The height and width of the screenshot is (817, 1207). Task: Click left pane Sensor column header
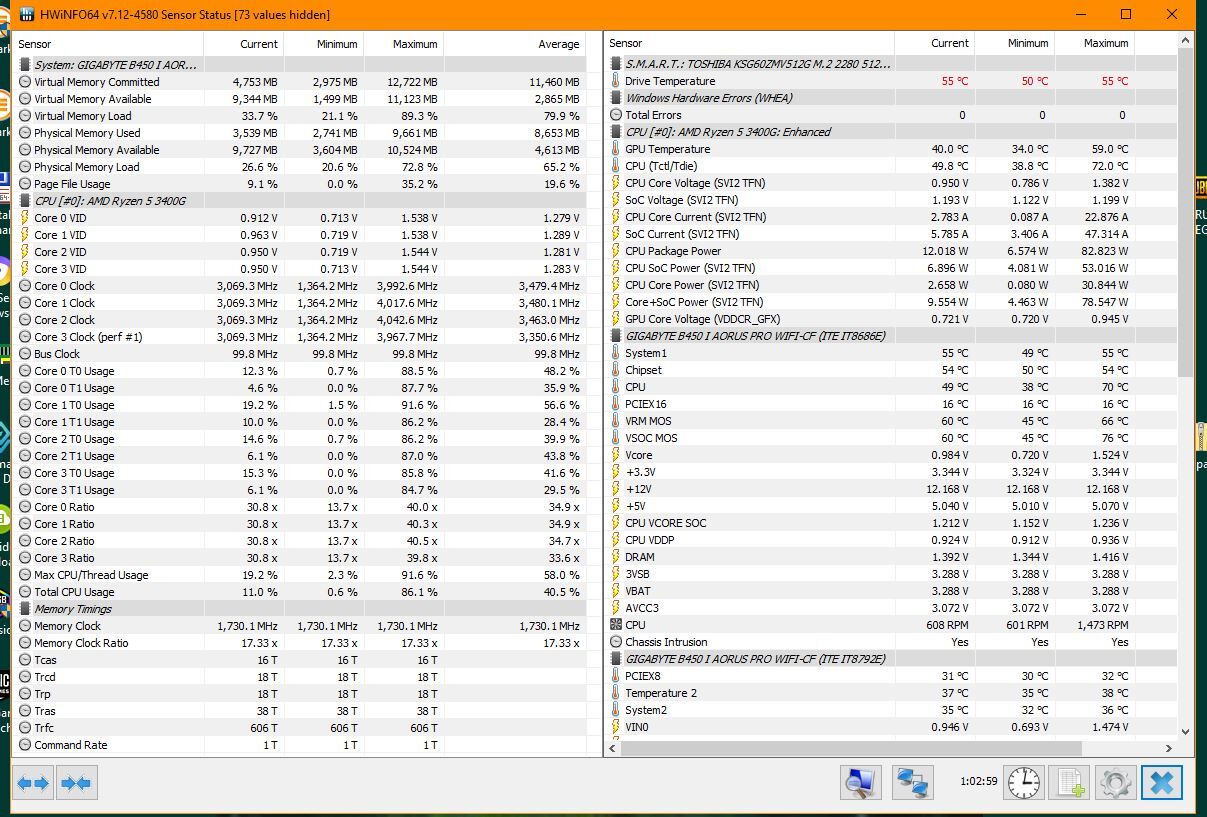tap(107, 44)
